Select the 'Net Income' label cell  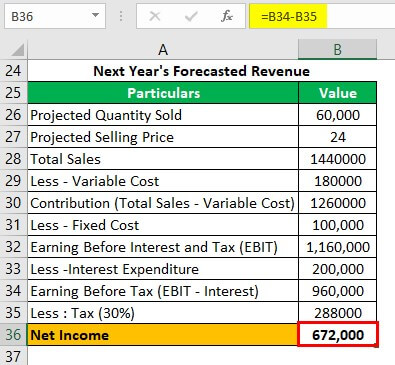(163, 335)
